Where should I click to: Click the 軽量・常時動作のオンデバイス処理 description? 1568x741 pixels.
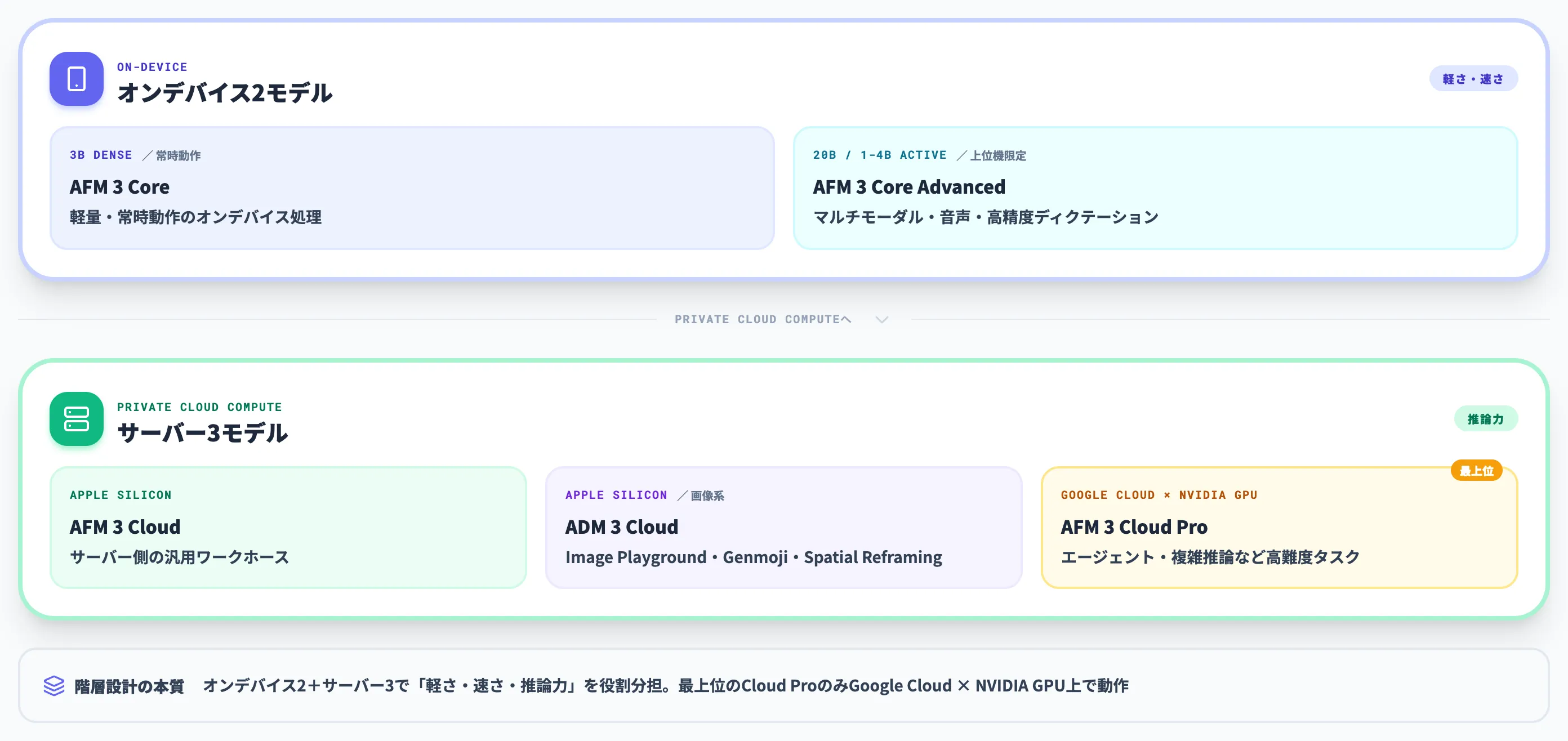(x=195, y=217)
